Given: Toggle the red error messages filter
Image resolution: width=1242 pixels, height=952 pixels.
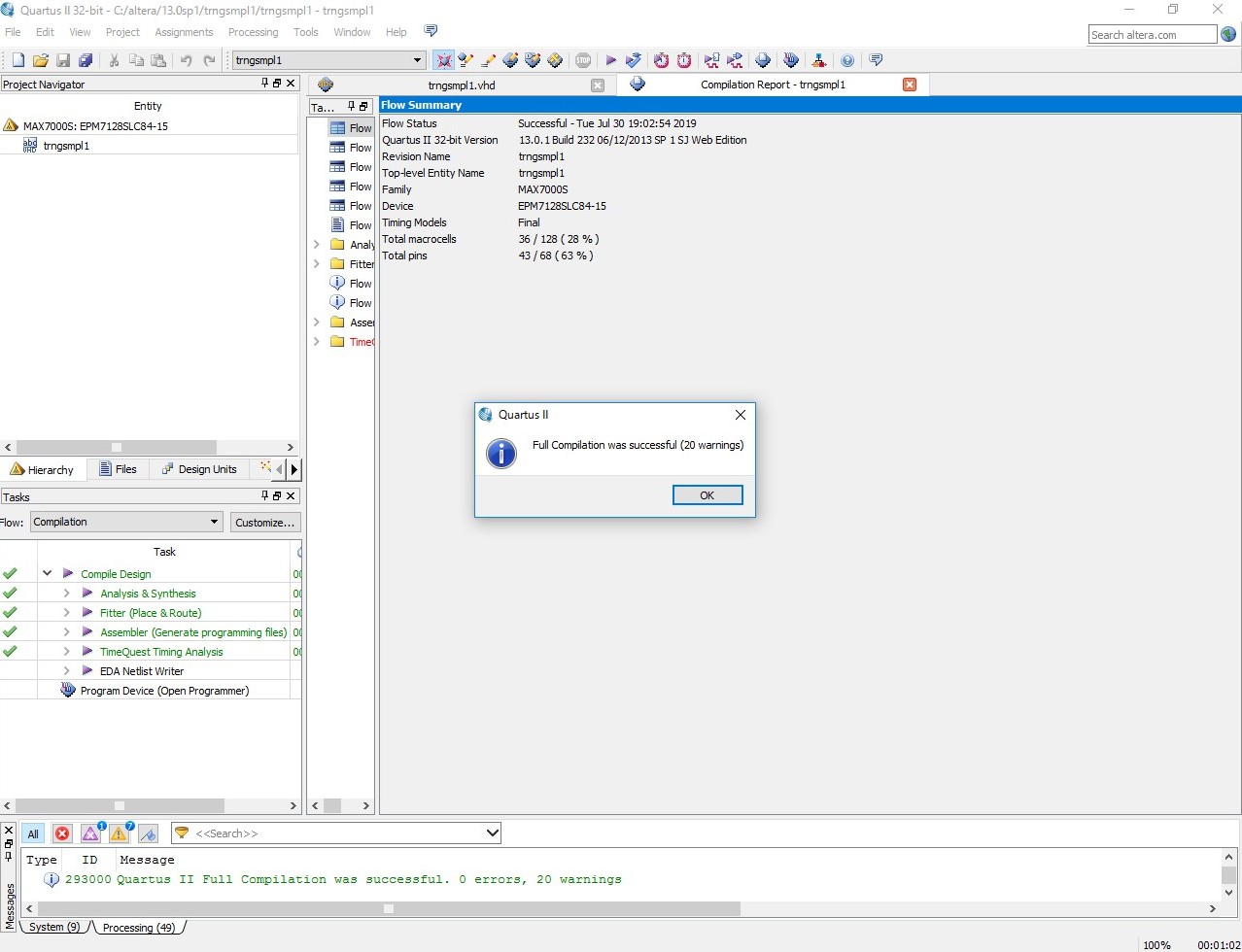Looking at the screenshot, I should click(62, 833).
